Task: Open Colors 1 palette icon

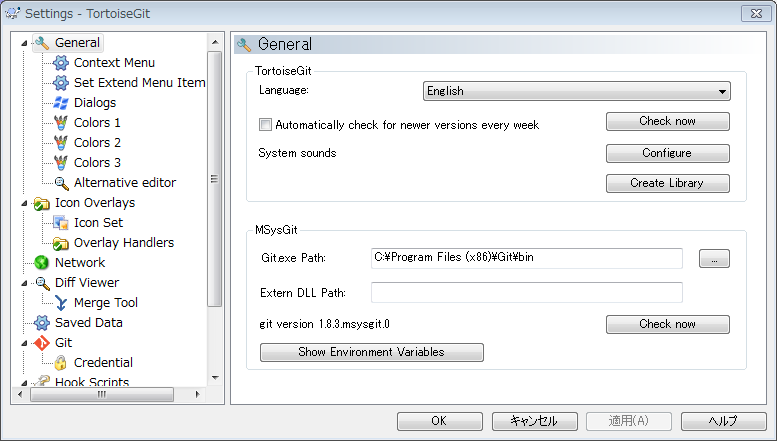Action: point(60,122)
